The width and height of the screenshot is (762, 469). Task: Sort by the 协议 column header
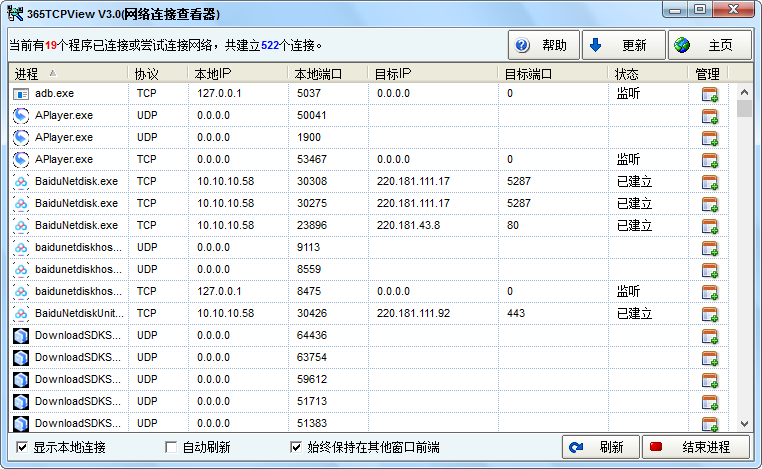pos(158,74)
